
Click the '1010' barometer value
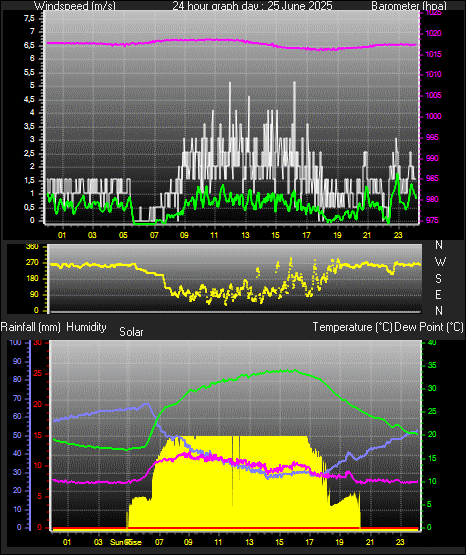433,74
